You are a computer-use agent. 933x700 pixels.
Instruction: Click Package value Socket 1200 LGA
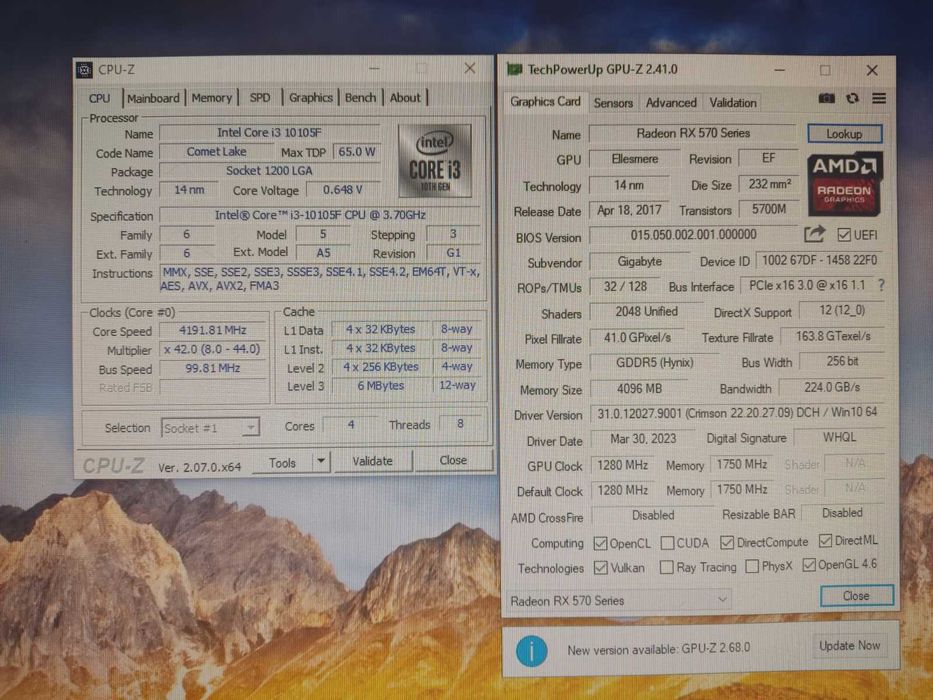[269, 171]
